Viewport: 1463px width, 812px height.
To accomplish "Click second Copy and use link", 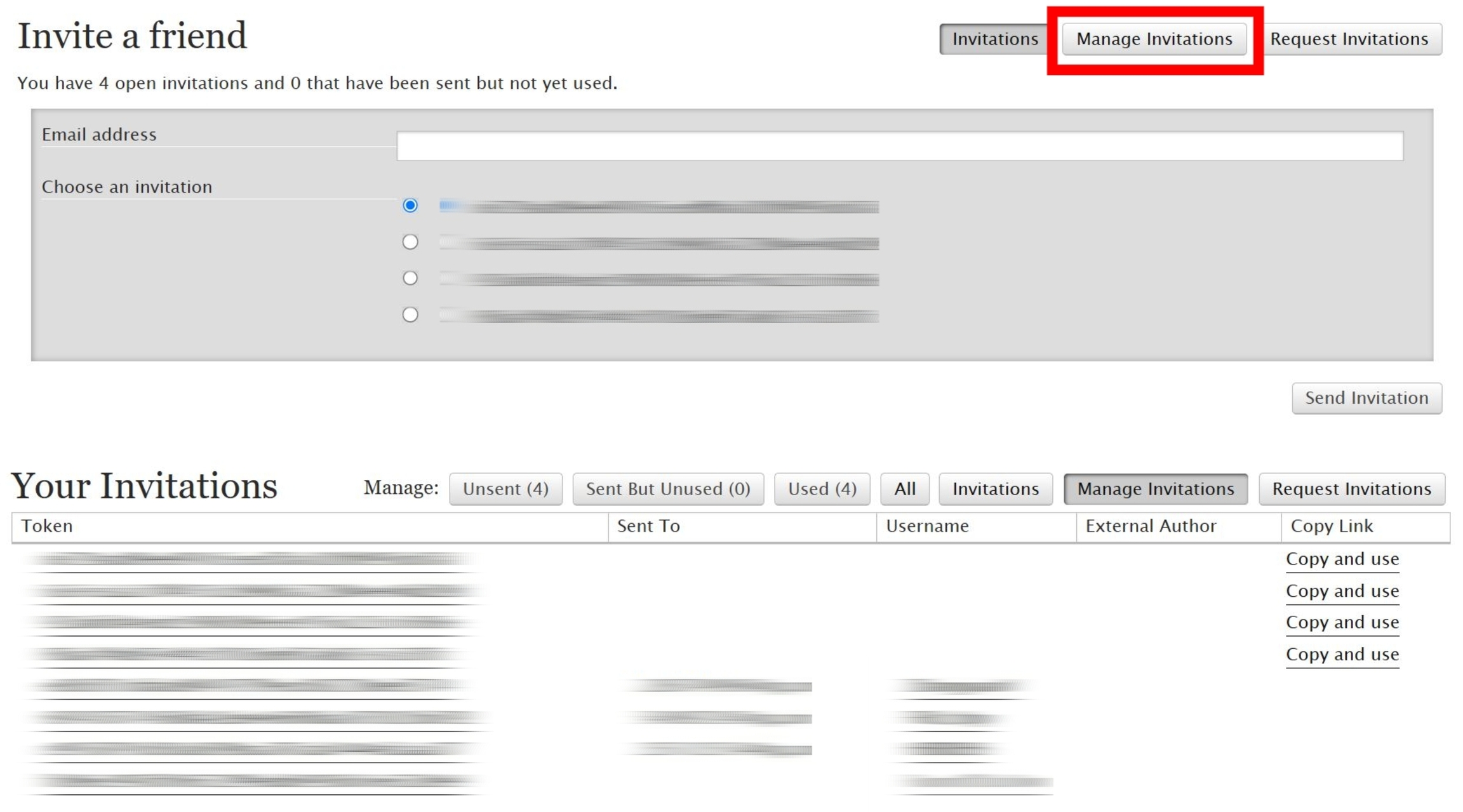I will click(x=1342, y=591).
